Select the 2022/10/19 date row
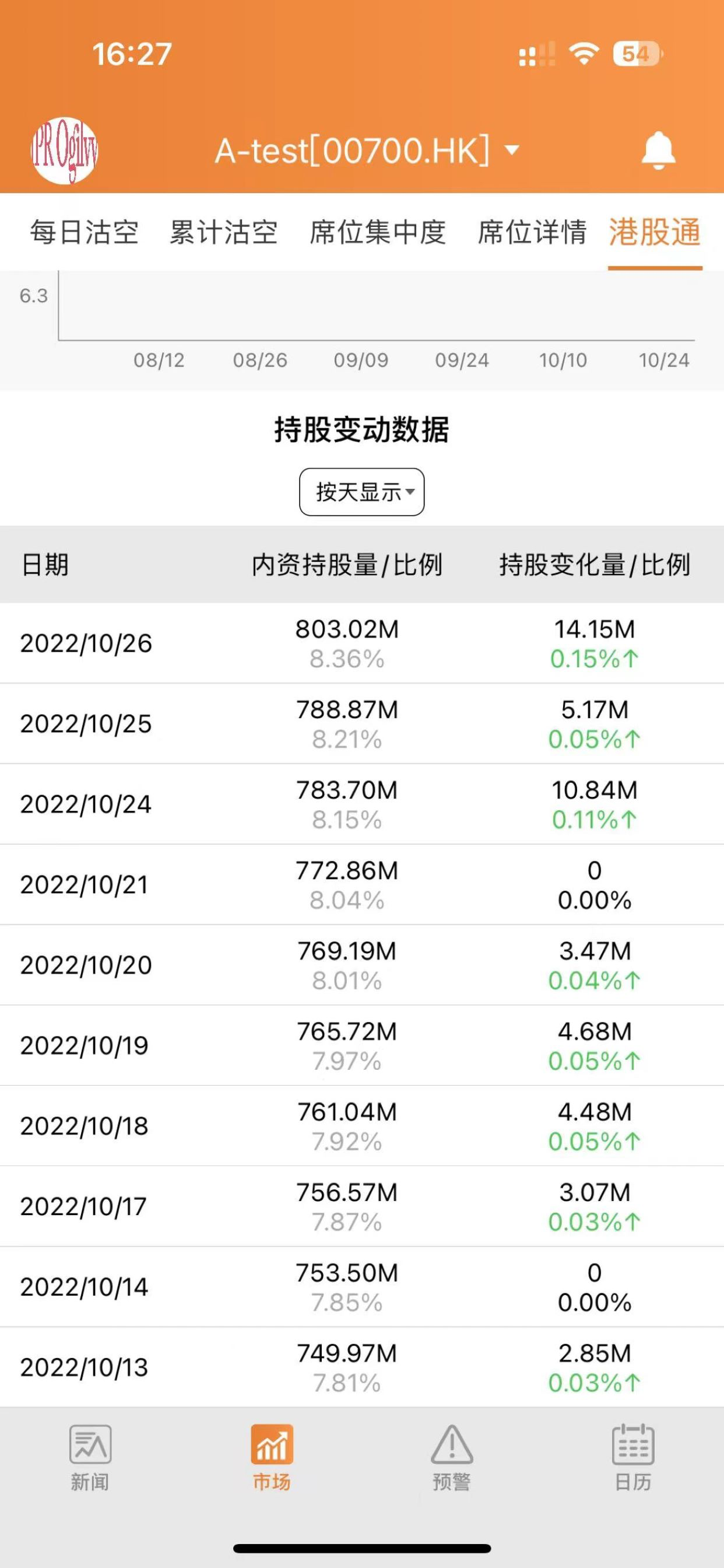The image size is (724, 1568). (362, 1045)
